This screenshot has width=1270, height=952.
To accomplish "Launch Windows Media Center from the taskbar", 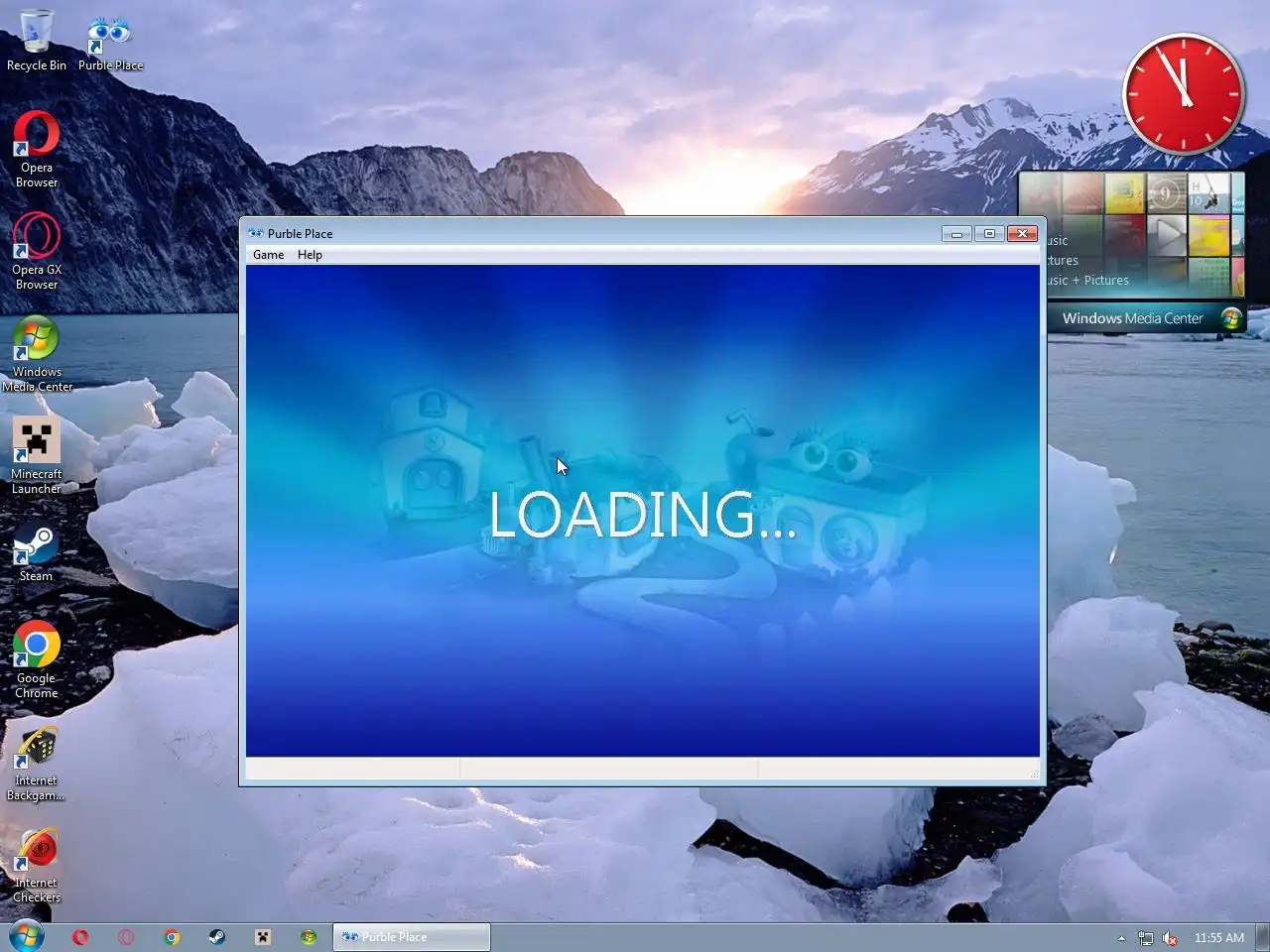I will (x=309, y=937).
